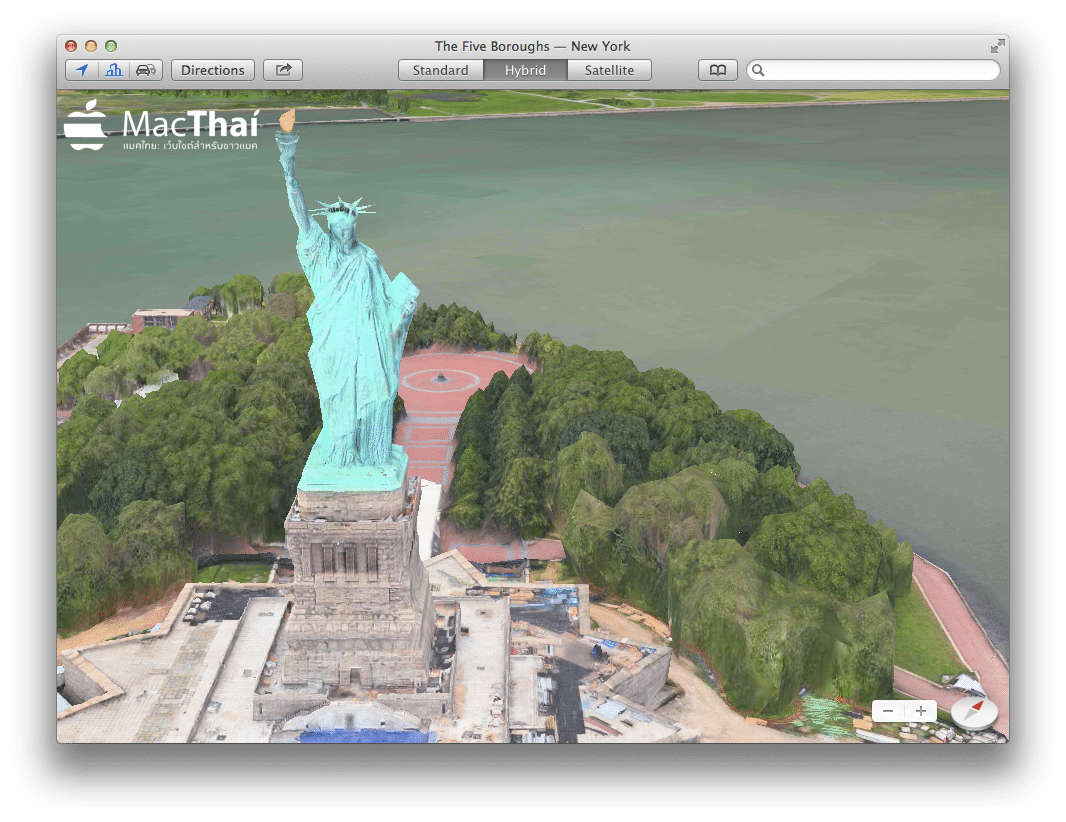Click the magnifying glass in the search bar
Image resolution: width=1066 pixels, height=822 pixels.
(759, 70)
